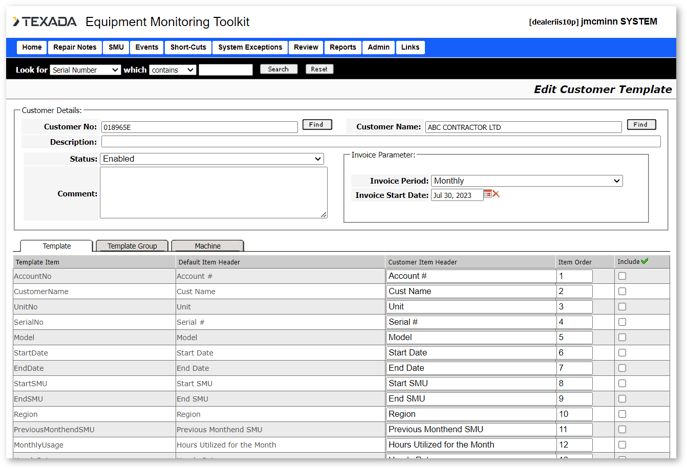Viewport: 687px width, 469px height.
Task: Clear the Invoice Start Date with red X
Action: (x=496, y=195)
